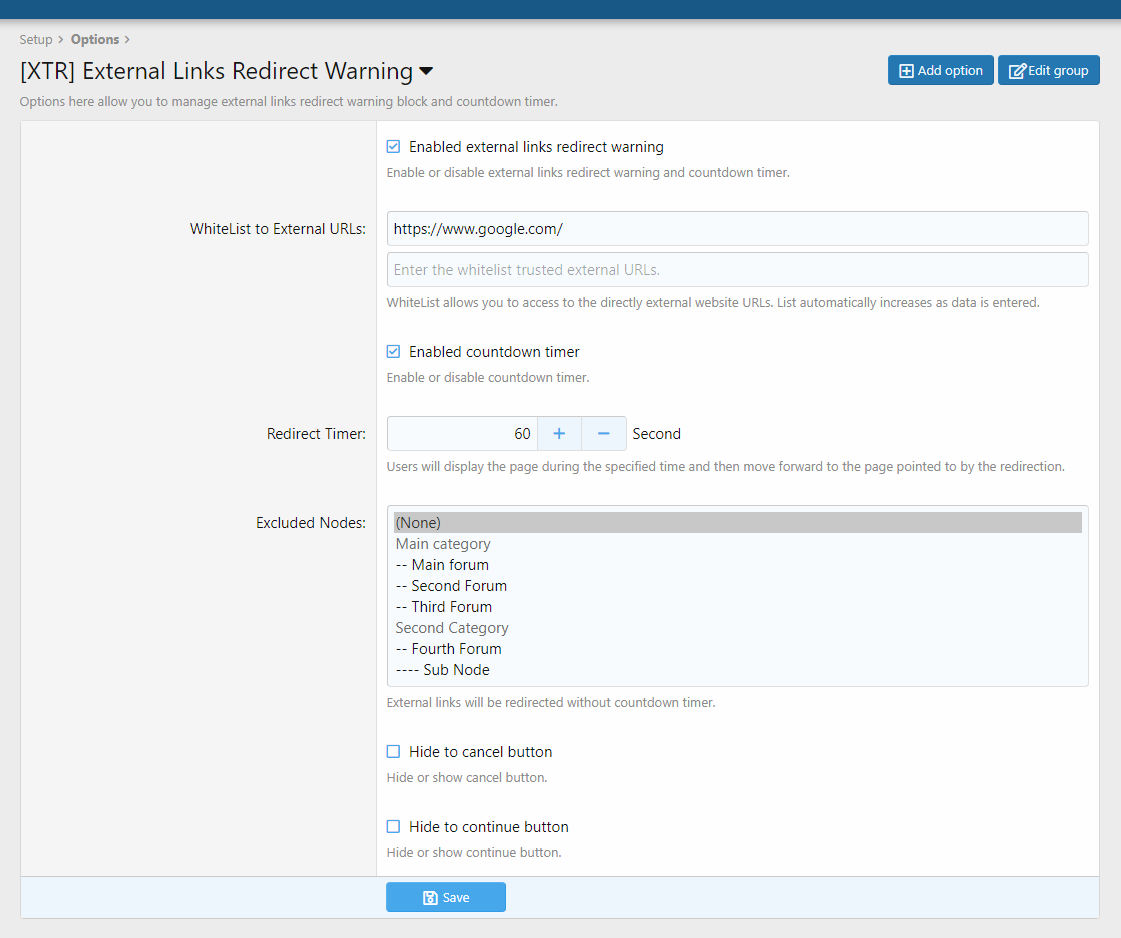Click the google.com whitelist URL field
1121x938 pixels.
(x=737, y=229)
